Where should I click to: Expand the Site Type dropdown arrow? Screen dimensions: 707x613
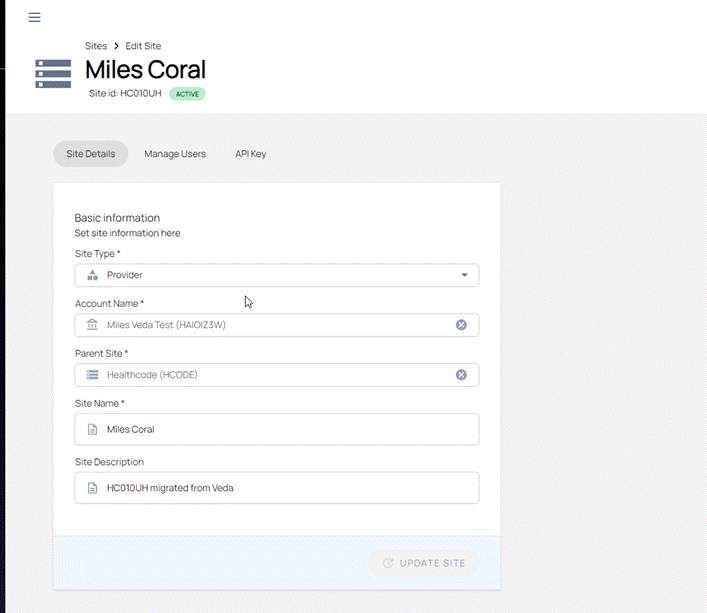464,275
